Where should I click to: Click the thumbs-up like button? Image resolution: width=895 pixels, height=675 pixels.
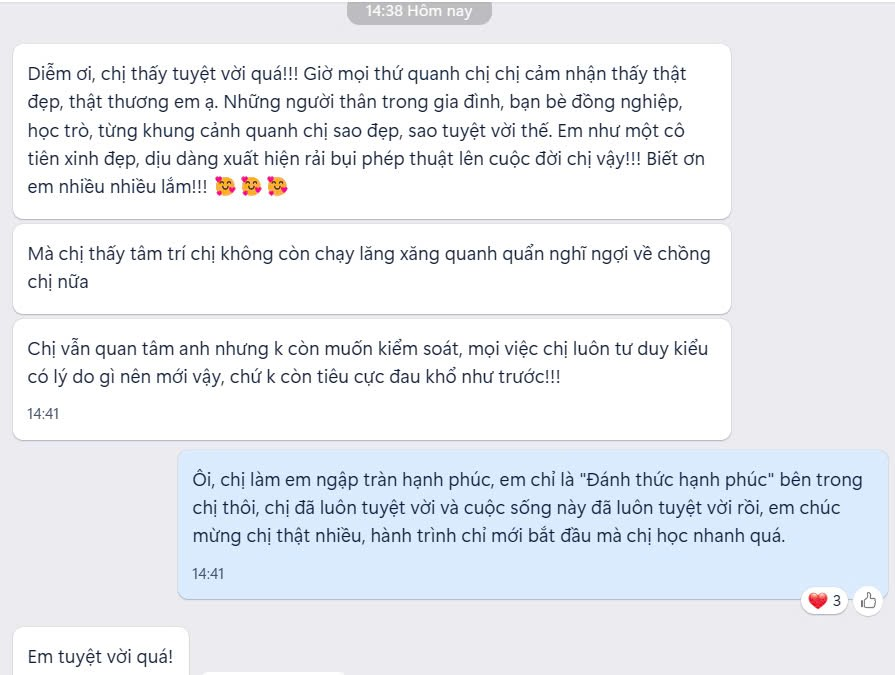click(x=868, y=601)
